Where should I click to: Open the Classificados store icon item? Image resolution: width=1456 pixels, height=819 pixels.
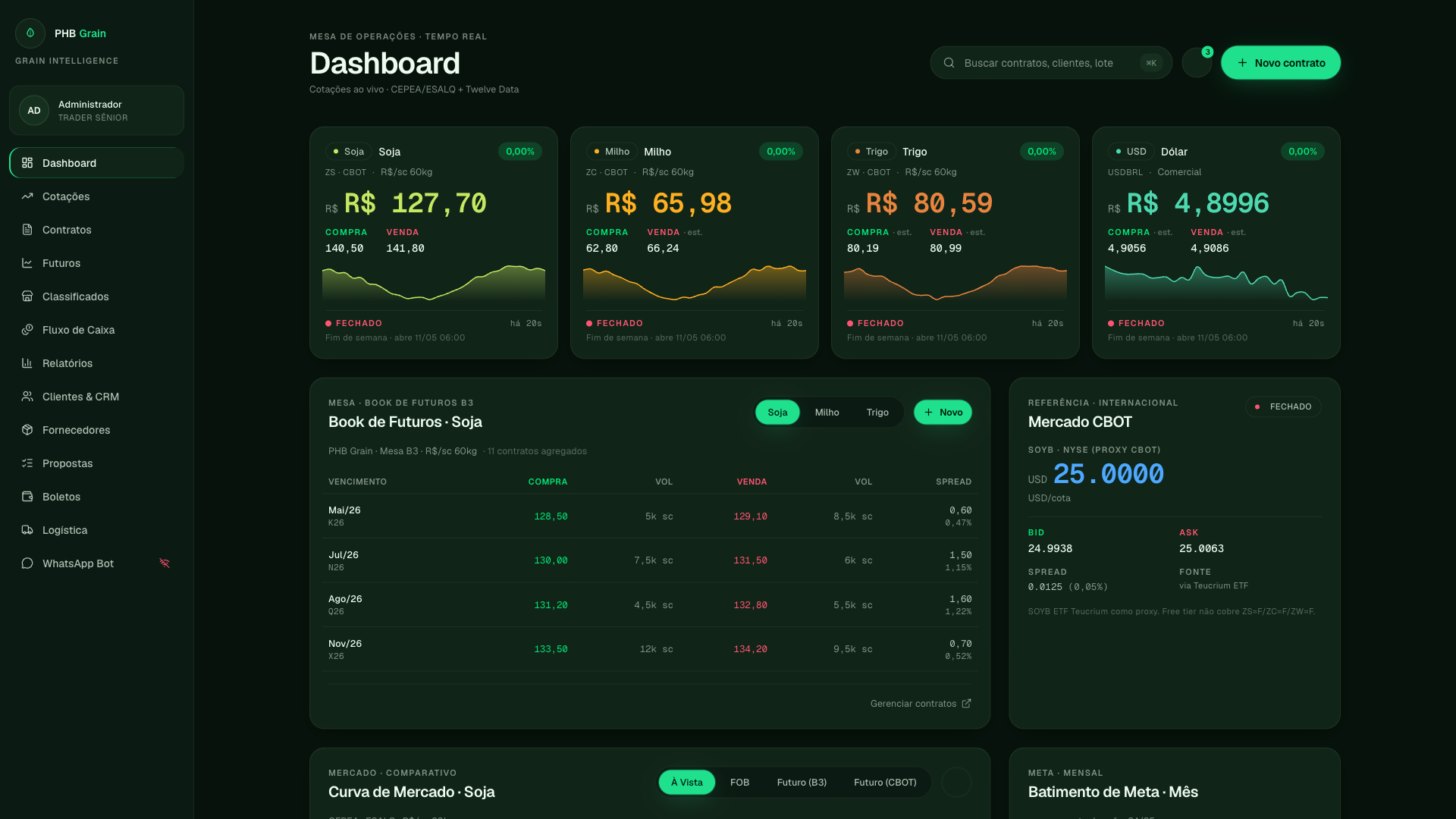pyautogui.click(x=27, y=297)
